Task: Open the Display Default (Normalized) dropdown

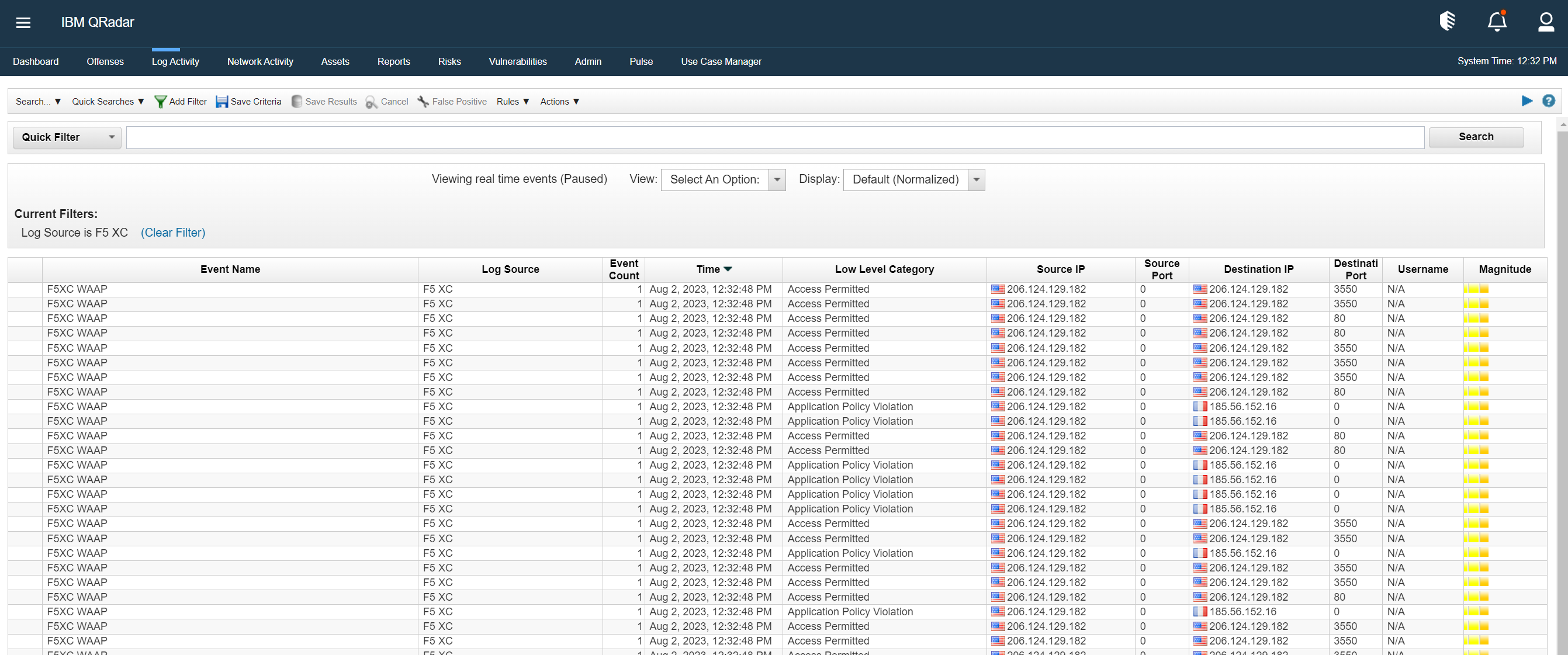Action: point(976,179)
